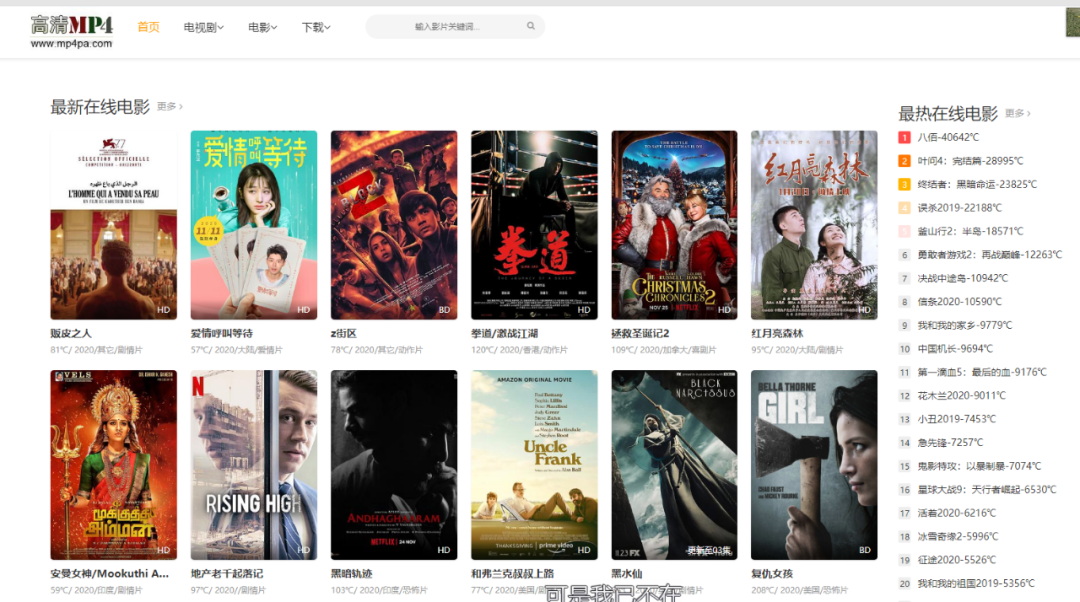Click the search magnifier icon
1080x602 pixels.
[x=530, y=27]
